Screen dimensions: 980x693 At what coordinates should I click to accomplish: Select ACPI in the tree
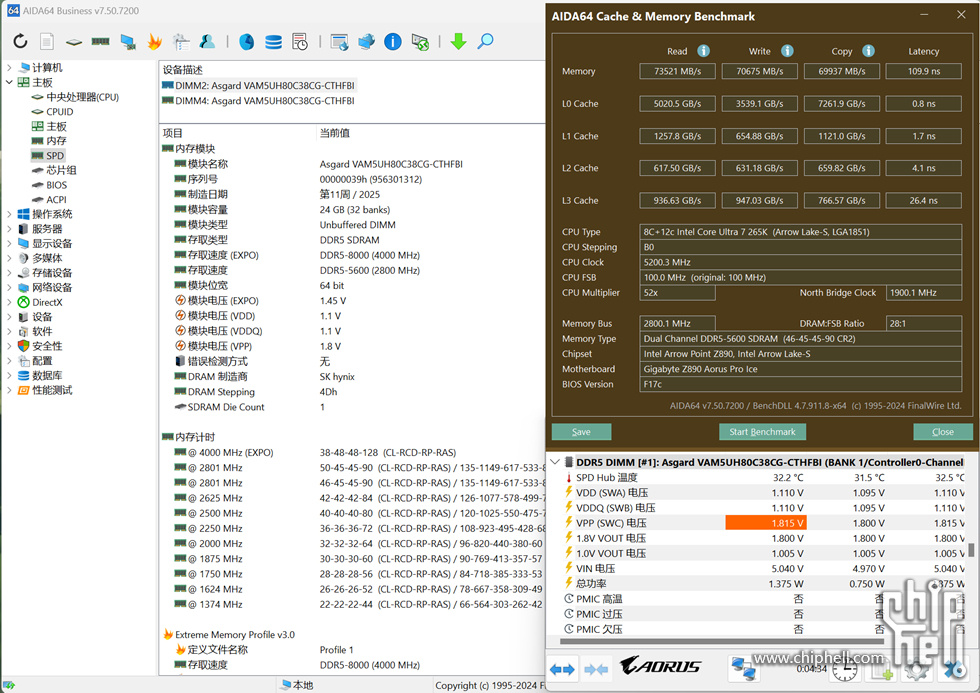click(x=56, y=199)
